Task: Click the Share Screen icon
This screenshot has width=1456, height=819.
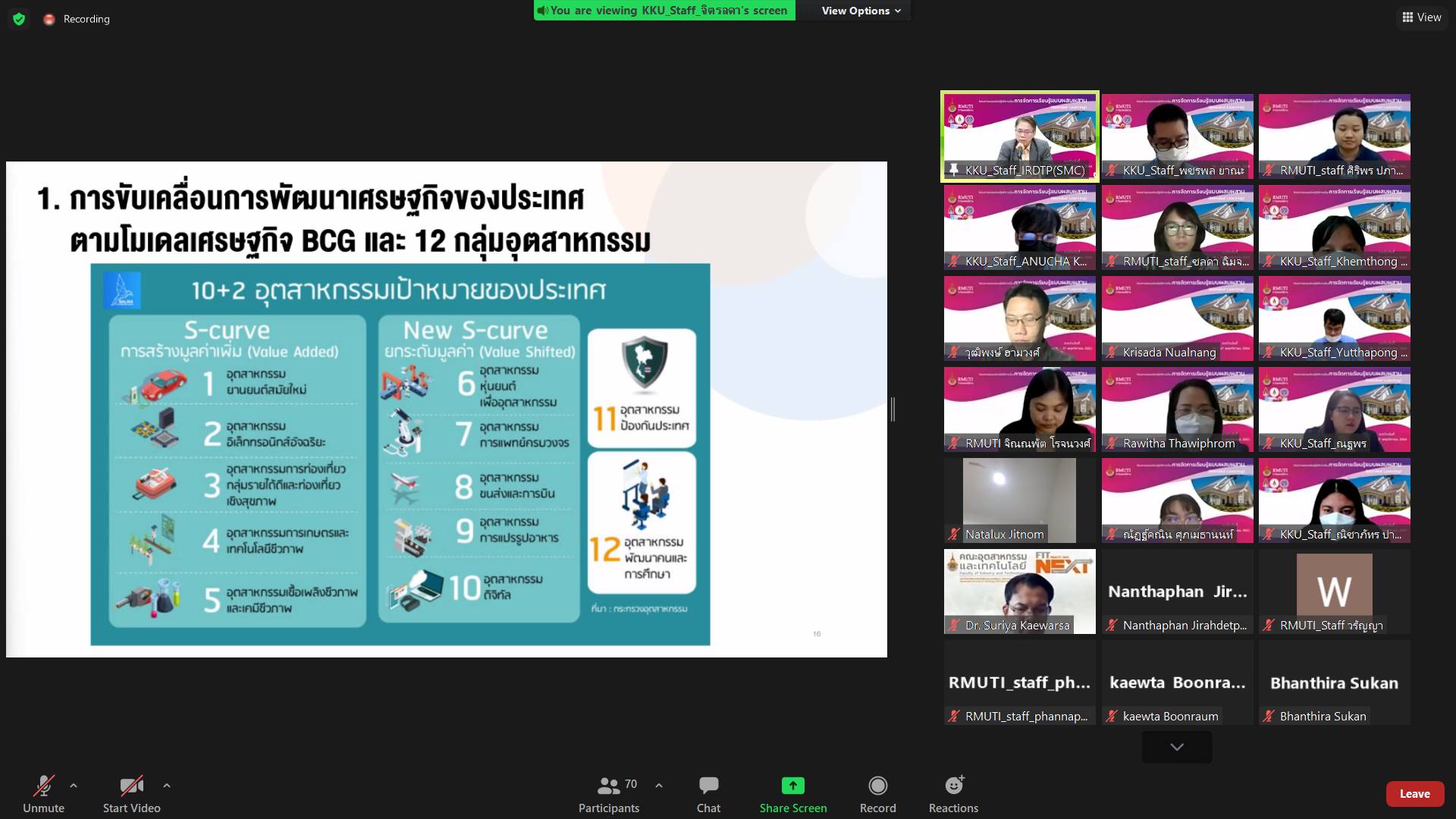Action: coord(792,786)
